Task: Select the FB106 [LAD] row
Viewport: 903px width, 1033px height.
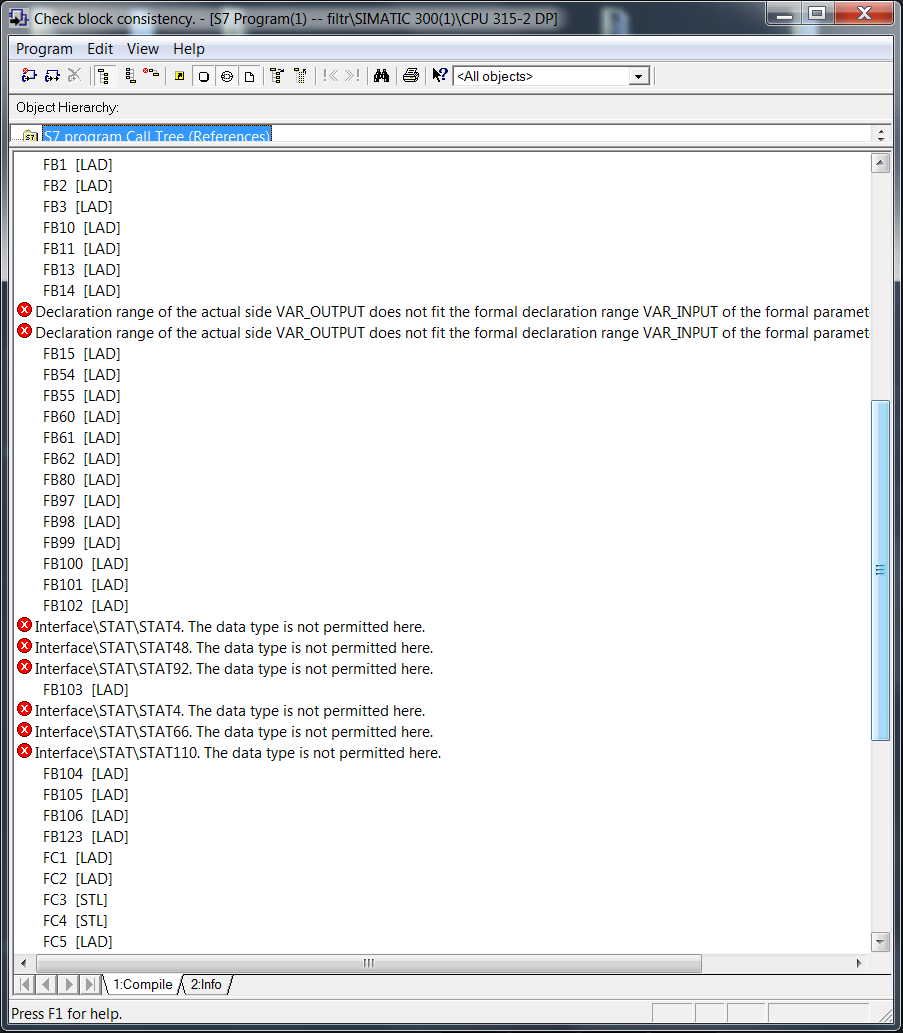Action: pos(86,816)
